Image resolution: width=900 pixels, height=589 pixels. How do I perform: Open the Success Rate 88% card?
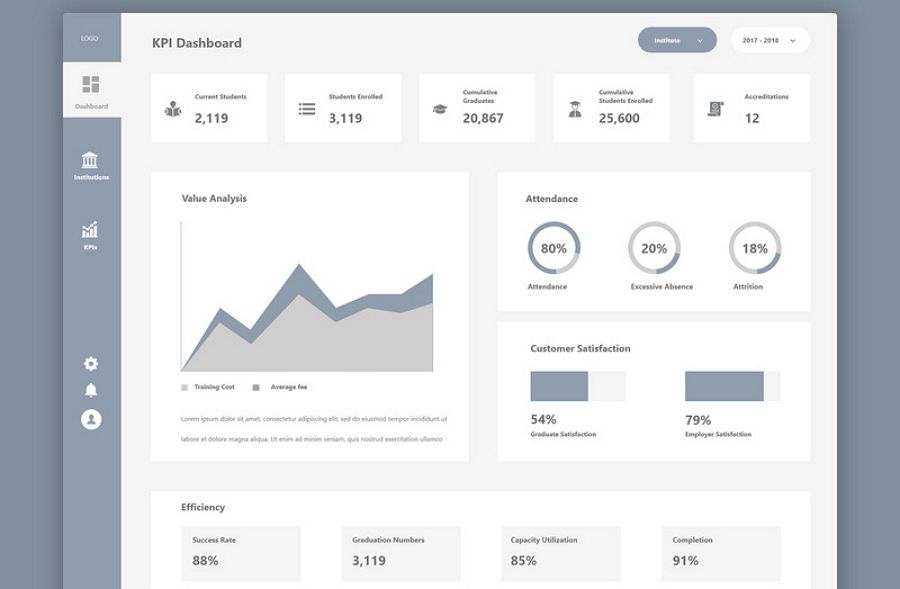coord(241,553)
